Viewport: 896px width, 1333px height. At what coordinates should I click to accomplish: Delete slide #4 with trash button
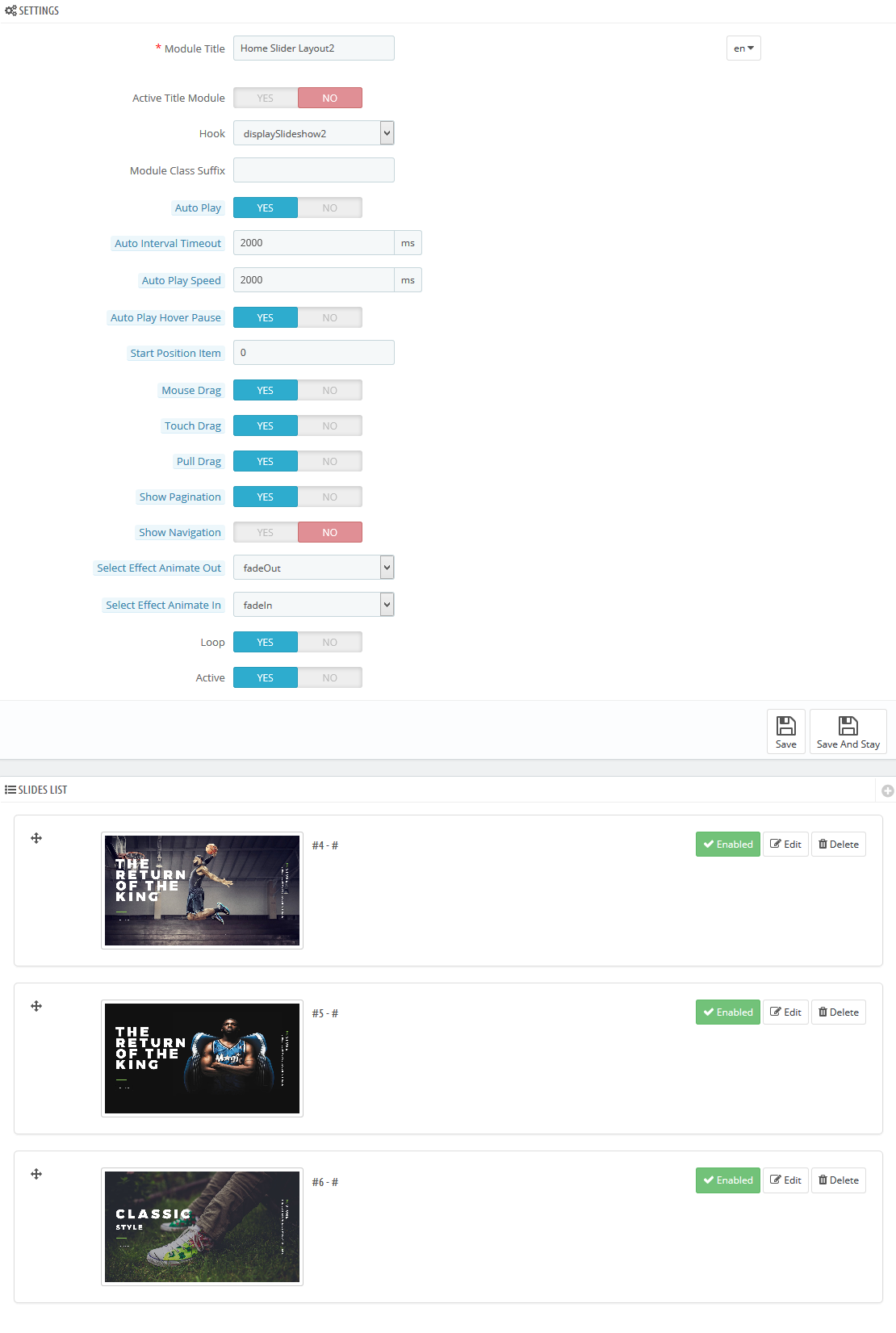[838, 845]
